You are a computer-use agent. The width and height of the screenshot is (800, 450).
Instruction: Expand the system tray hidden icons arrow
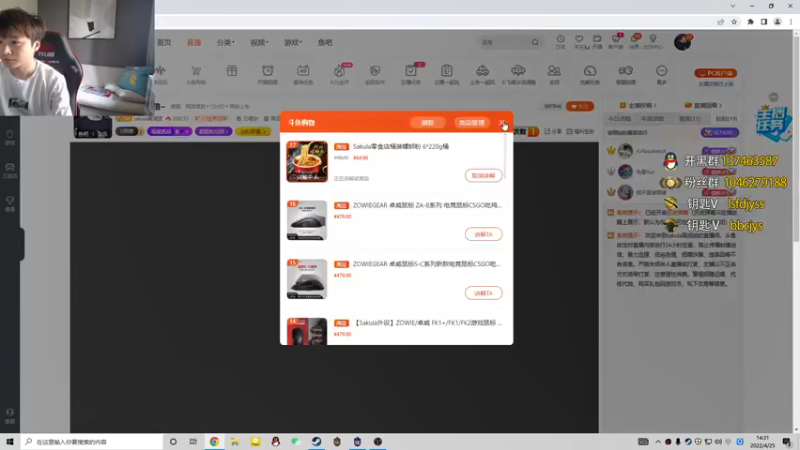coord(658,442)
